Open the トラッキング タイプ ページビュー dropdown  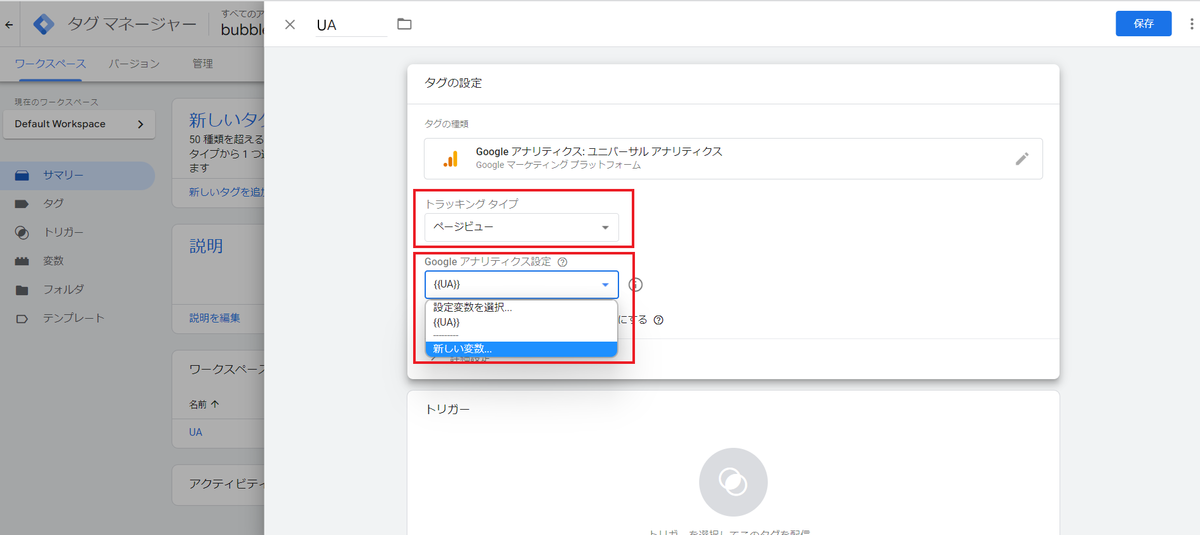521,227
